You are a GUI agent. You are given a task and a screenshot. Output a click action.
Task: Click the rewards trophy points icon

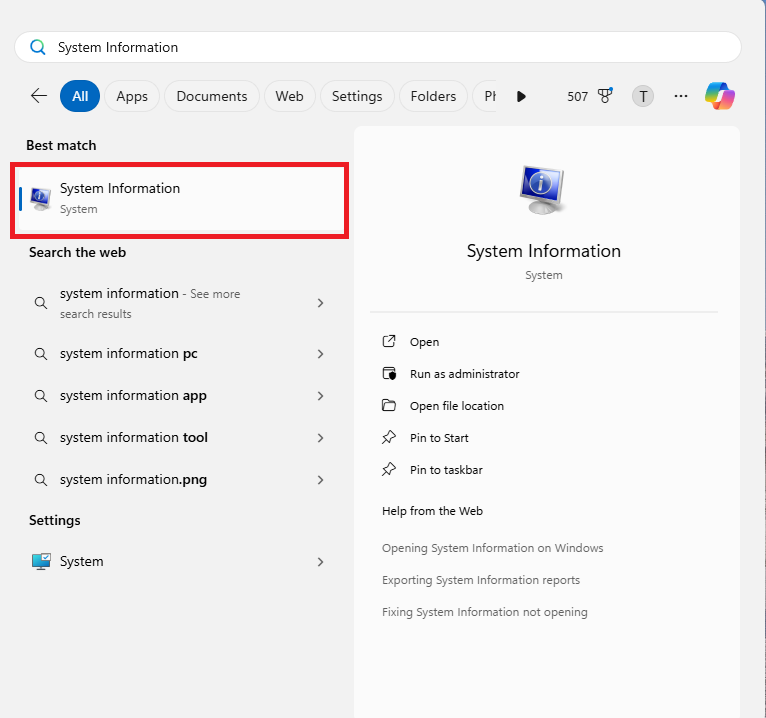pyautogui.click(x=604, y=96)
